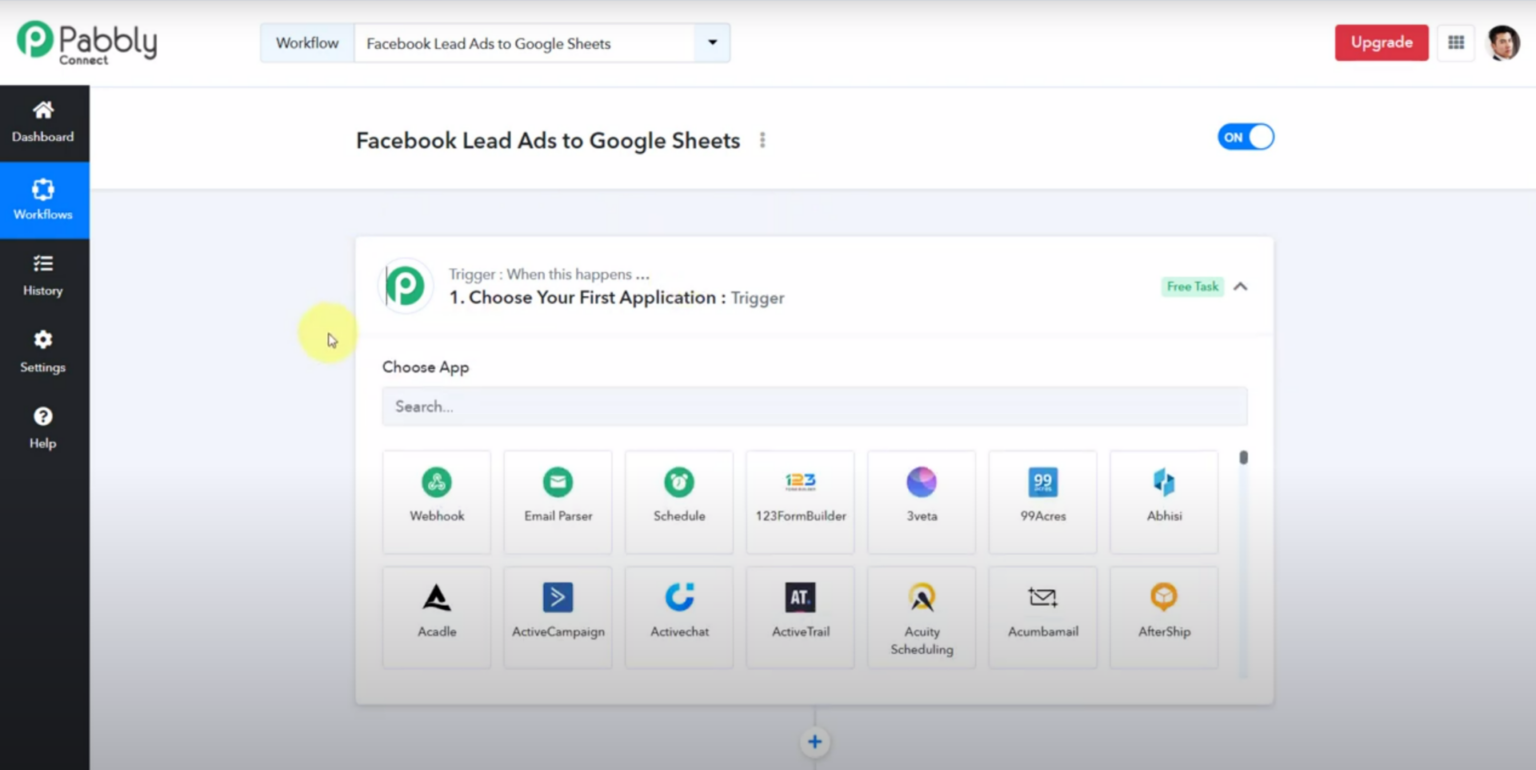This screenshot has height=770, width=1536.
Task: Pick the Acuity Scheduling app
Action: tap(921, 616)
